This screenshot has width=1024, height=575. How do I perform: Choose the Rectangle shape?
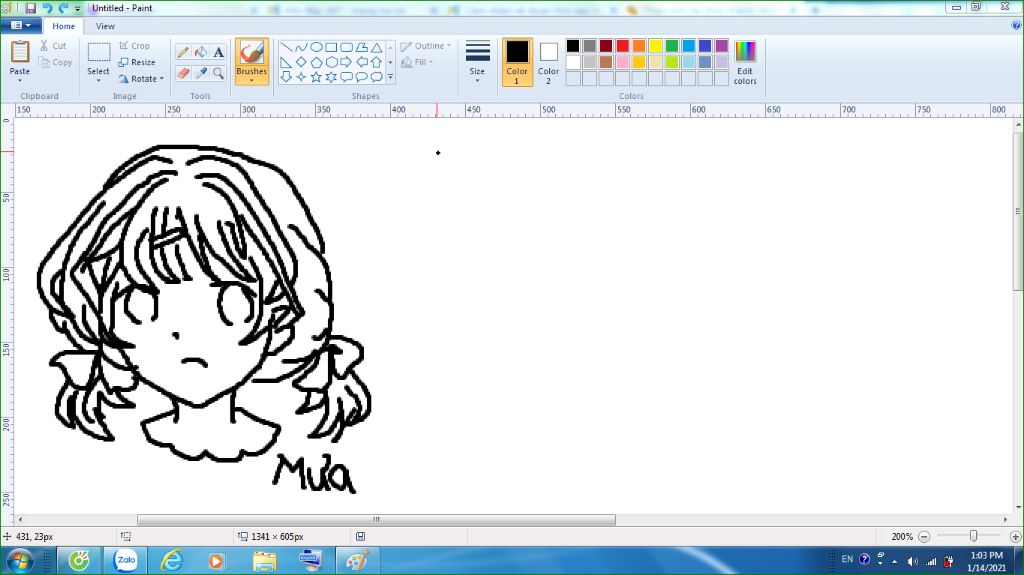331,47
